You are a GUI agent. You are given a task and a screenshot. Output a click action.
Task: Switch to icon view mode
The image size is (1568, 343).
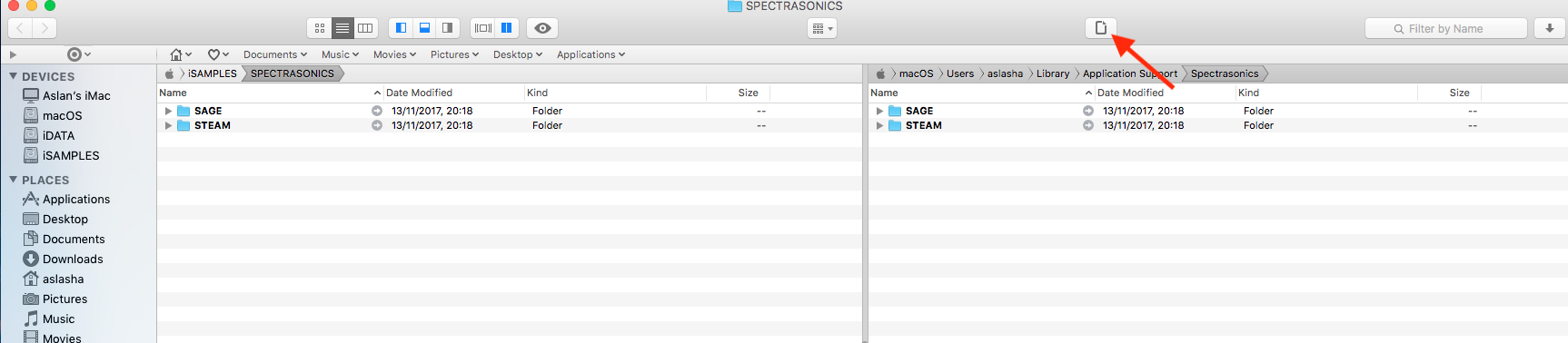click(319, 28)
